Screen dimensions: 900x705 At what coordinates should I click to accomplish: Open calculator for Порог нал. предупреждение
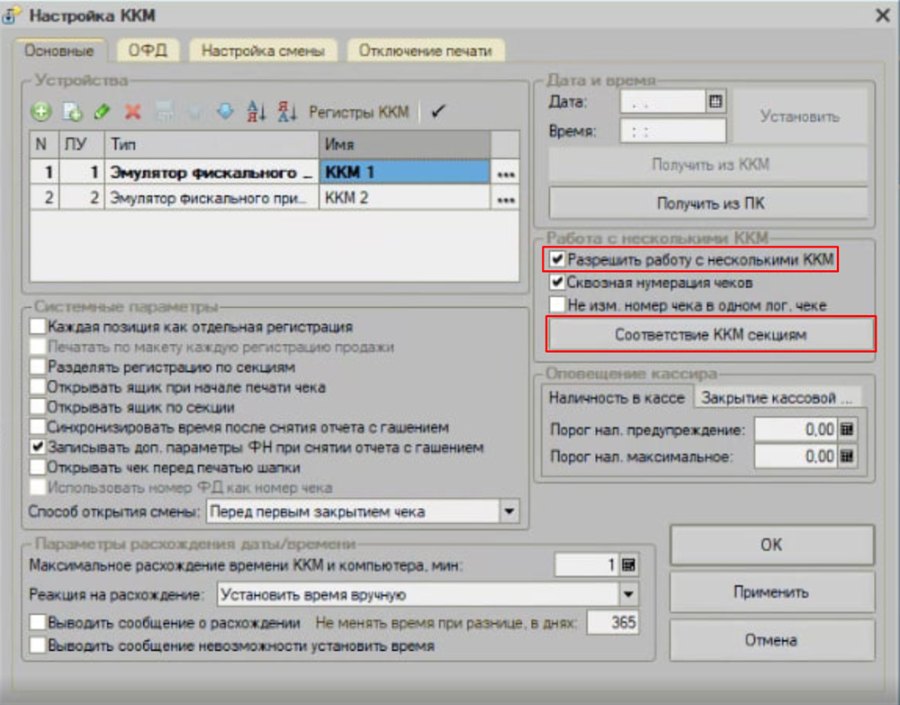point(847,429)
